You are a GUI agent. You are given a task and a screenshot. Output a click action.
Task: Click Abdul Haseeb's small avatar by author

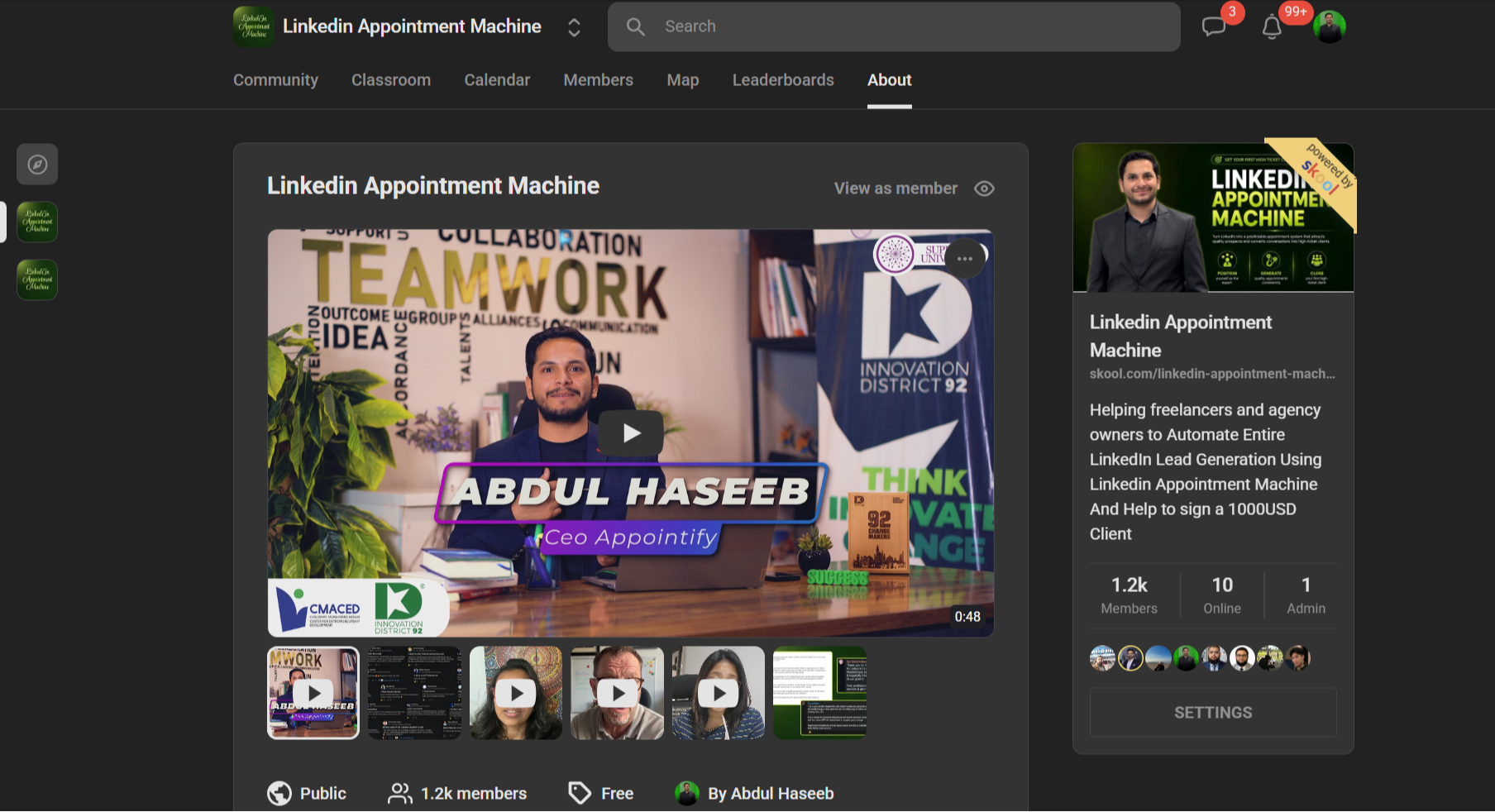[x=687, y=793]
